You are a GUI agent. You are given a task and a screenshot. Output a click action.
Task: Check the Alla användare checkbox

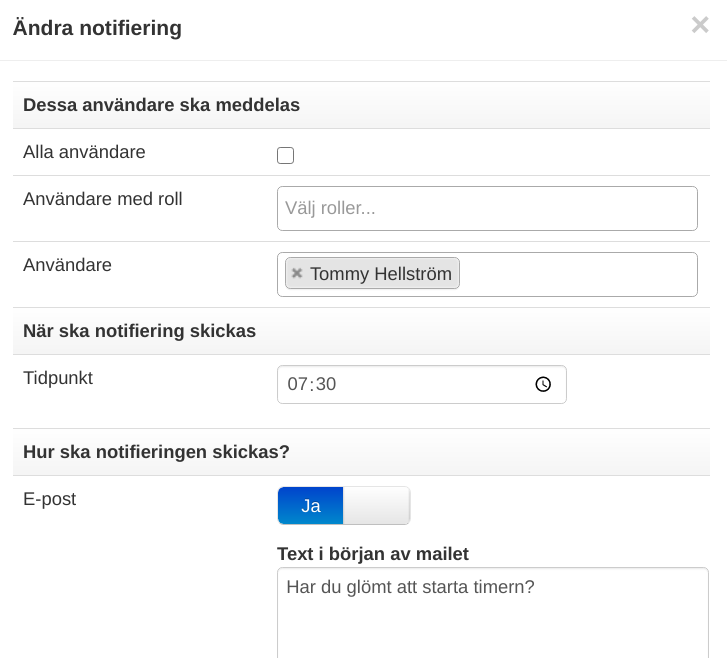[x=285, y=155]
